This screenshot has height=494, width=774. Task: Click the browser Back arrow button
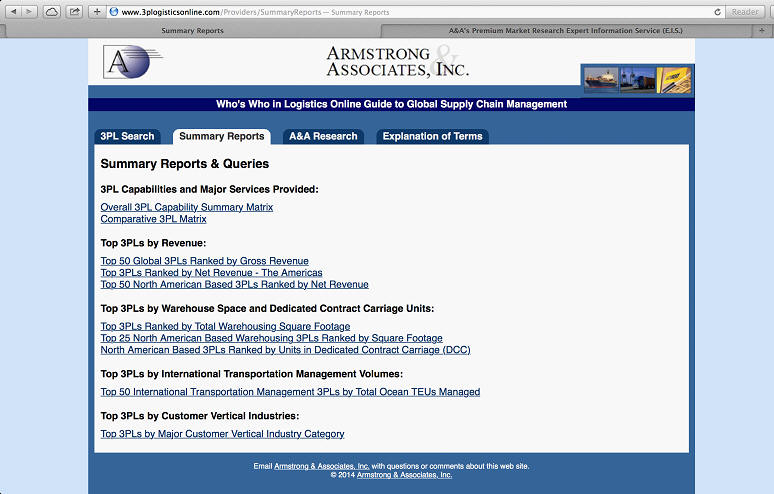13,11
